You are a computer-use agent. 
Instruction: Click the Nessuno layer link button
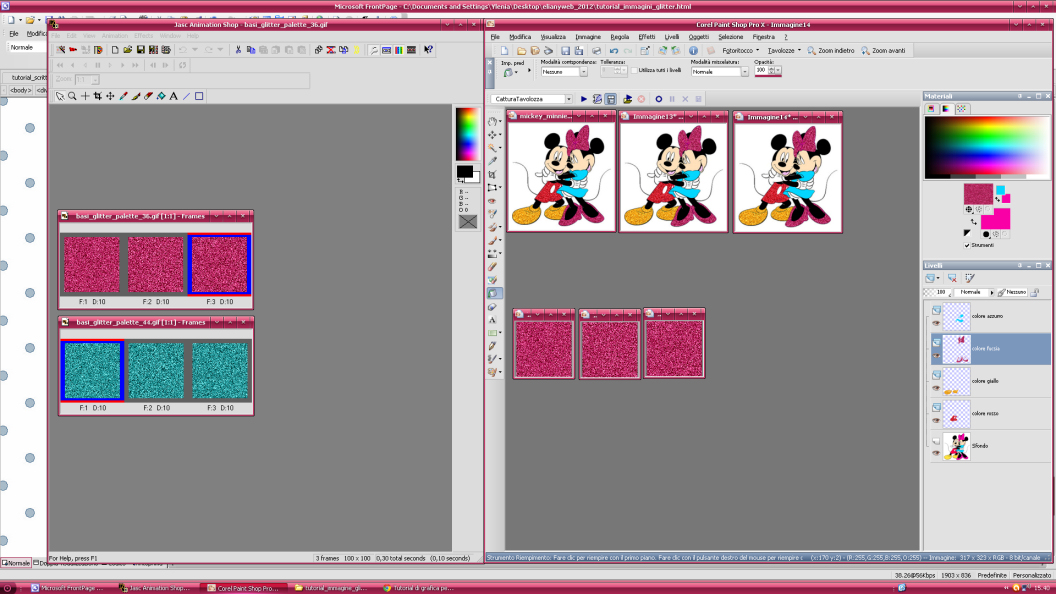(x=1012, y=292)
